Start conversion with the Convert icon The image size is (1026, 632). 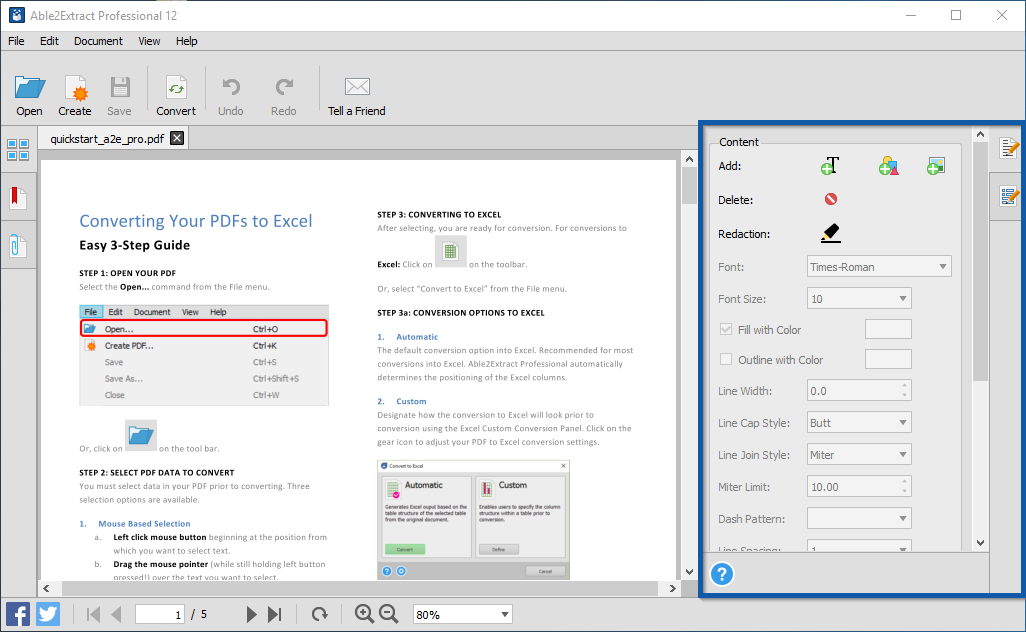[176, 88]
